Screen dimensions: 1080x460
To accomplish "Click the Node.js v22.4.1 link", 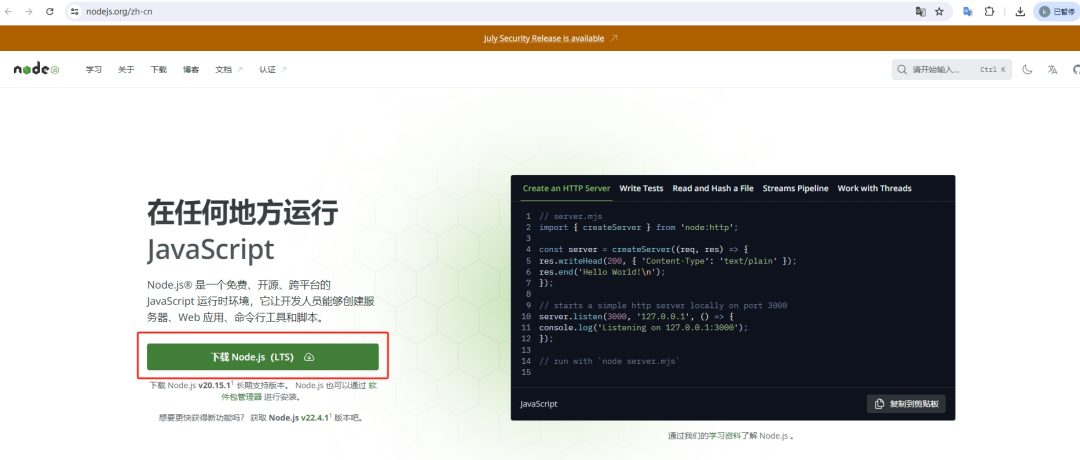I will pyautogui.click(x=298, y=417).
